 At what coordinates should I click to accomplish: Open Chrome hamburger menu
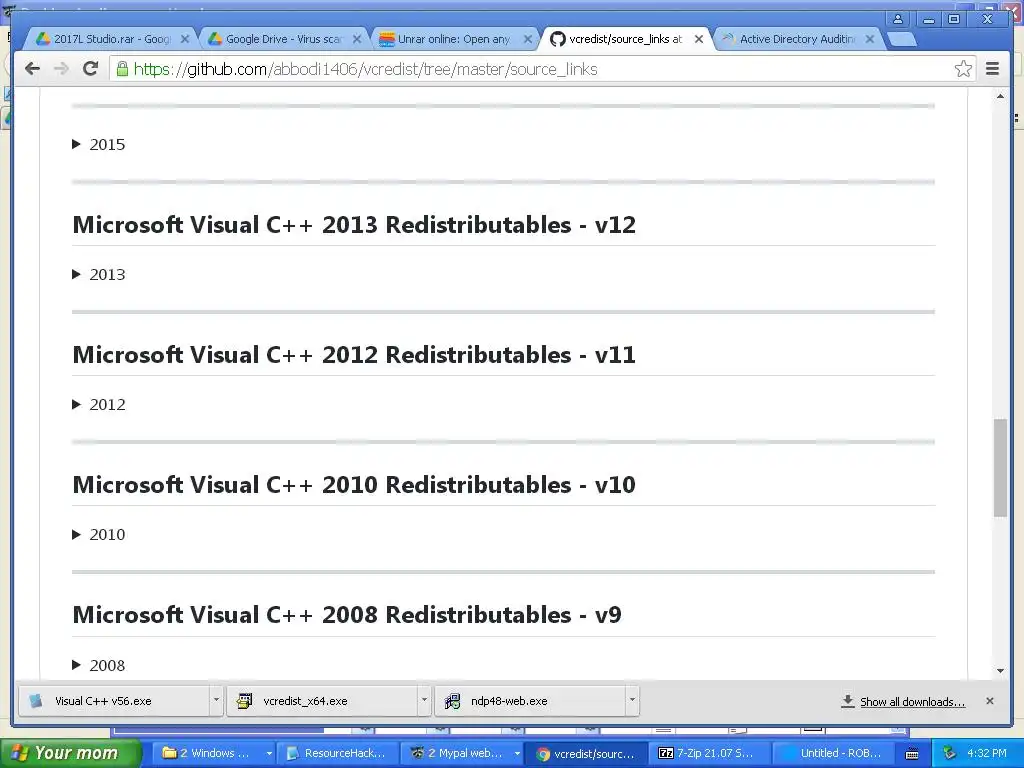coord(993,69)
